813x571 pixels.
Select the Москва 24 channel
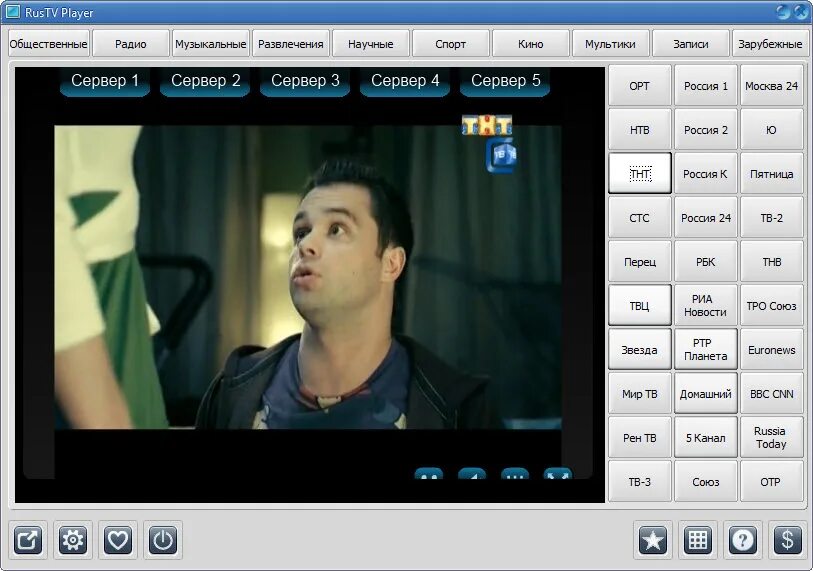pos(772,86)
